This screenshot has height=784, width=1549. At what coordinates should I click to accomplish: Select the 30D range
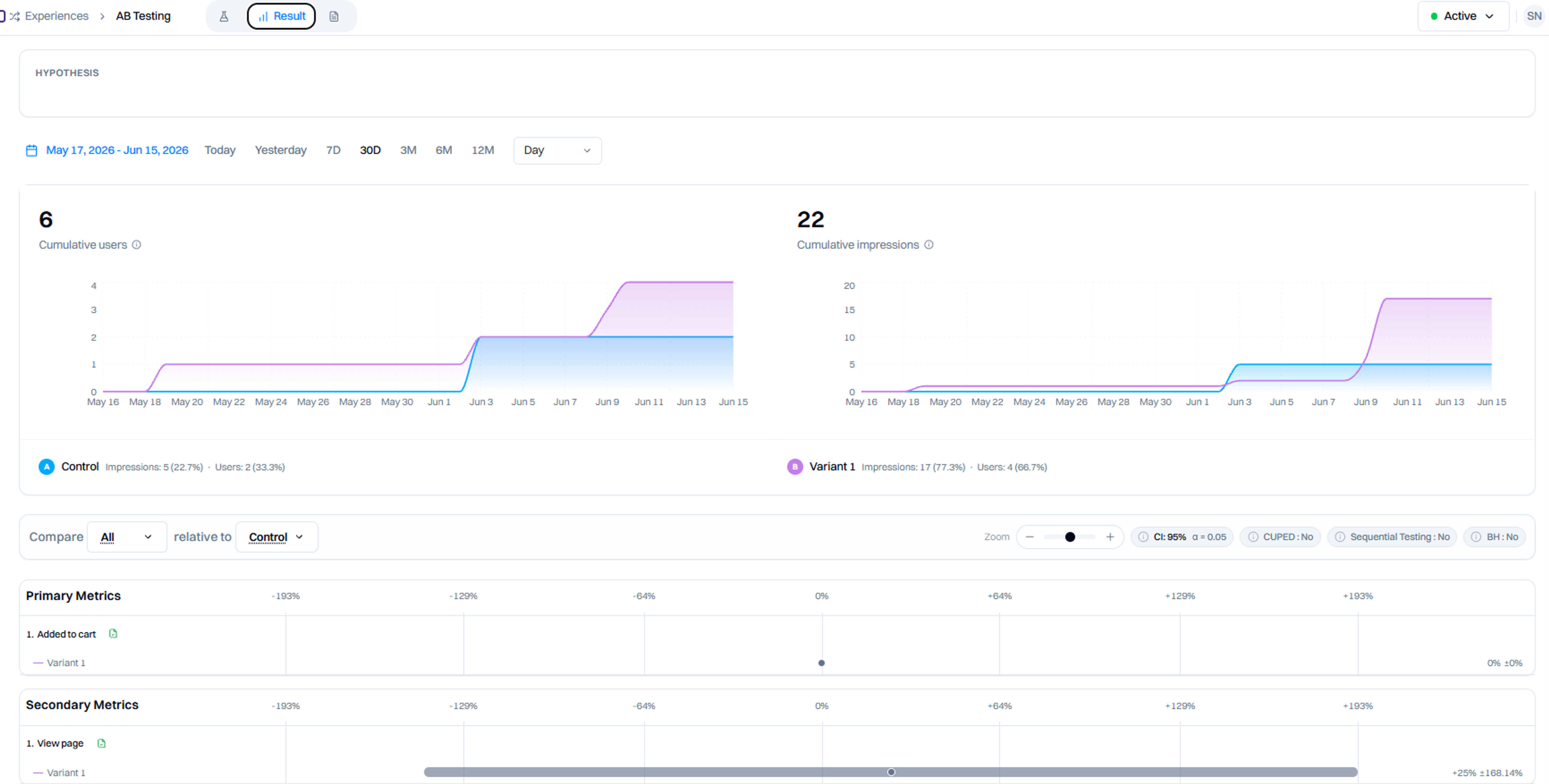click(x=371, y=150)
